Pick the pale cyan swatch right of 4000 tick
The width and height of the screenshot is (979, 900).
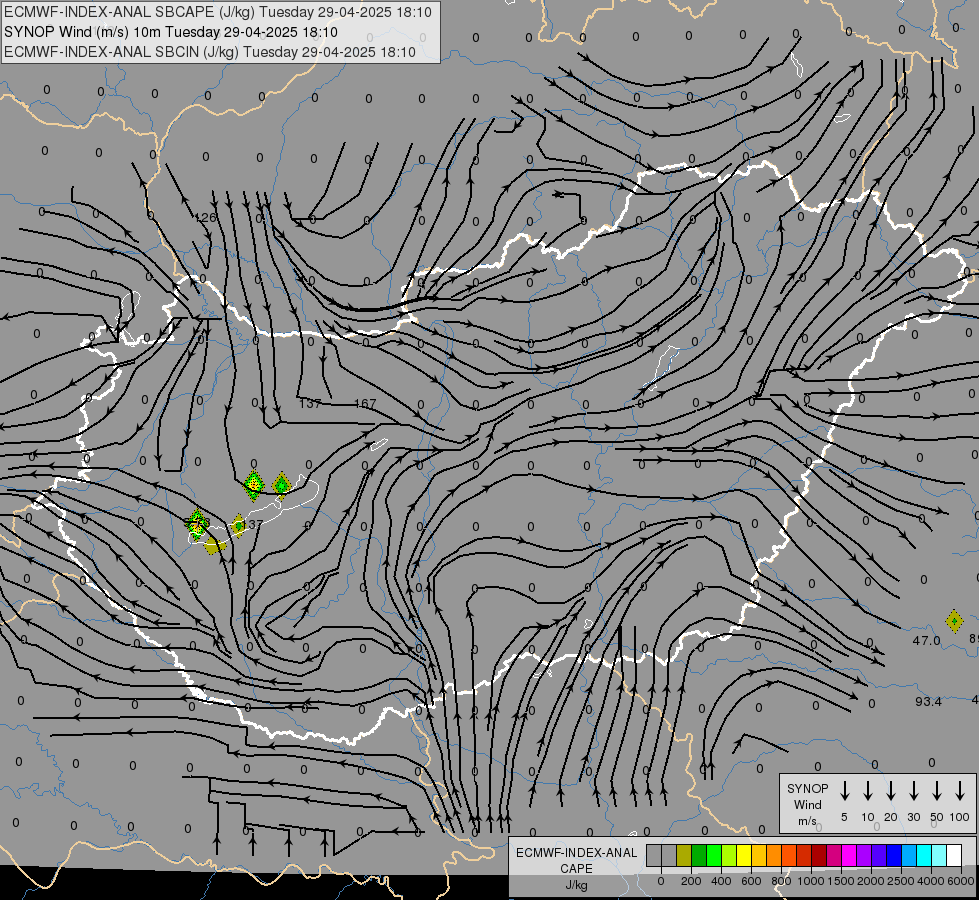pos(938,856)
